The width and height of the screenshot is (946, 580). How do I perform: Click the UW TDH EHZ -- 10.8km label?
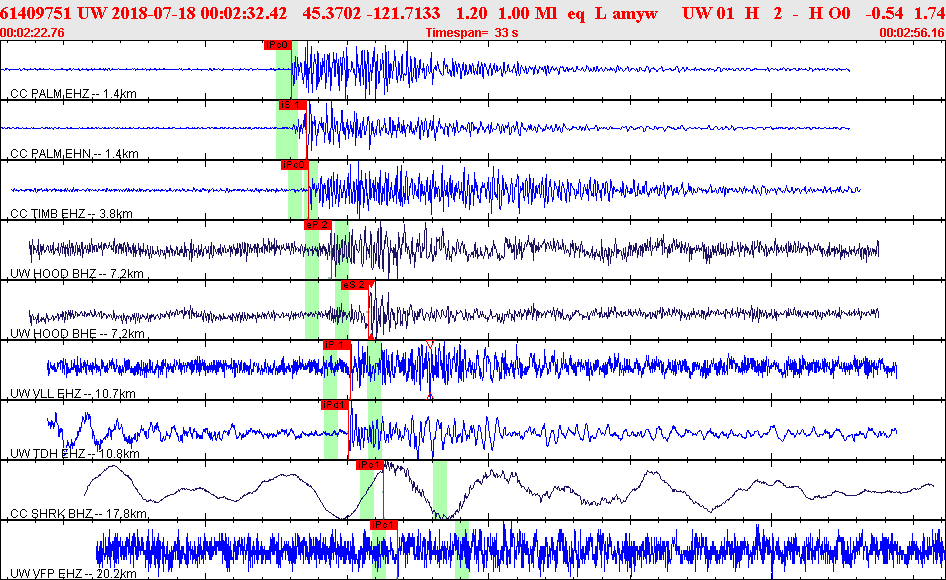75,453
